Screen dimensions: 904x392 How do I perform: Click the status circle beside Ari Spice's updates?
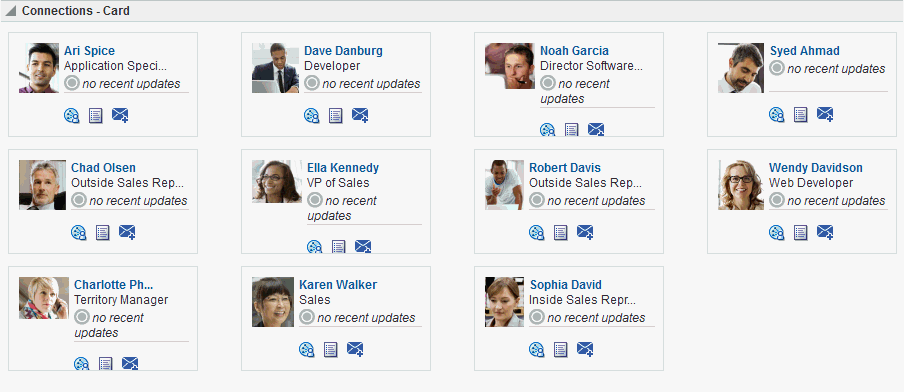(x=71, y=83)
